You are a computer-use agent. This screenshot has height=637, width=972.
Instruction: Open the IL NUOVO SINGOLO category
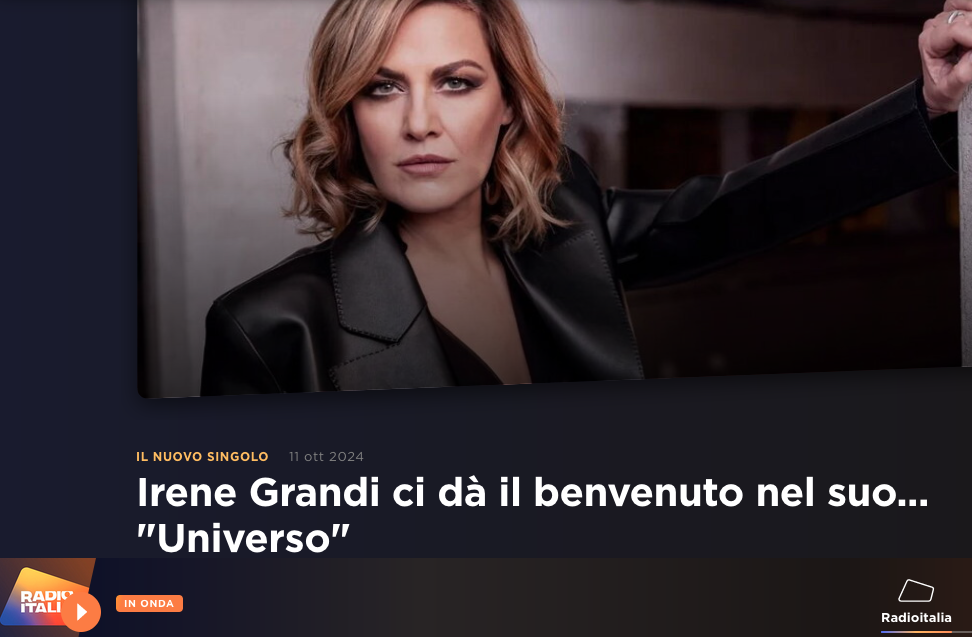click(x=202, y=457)
